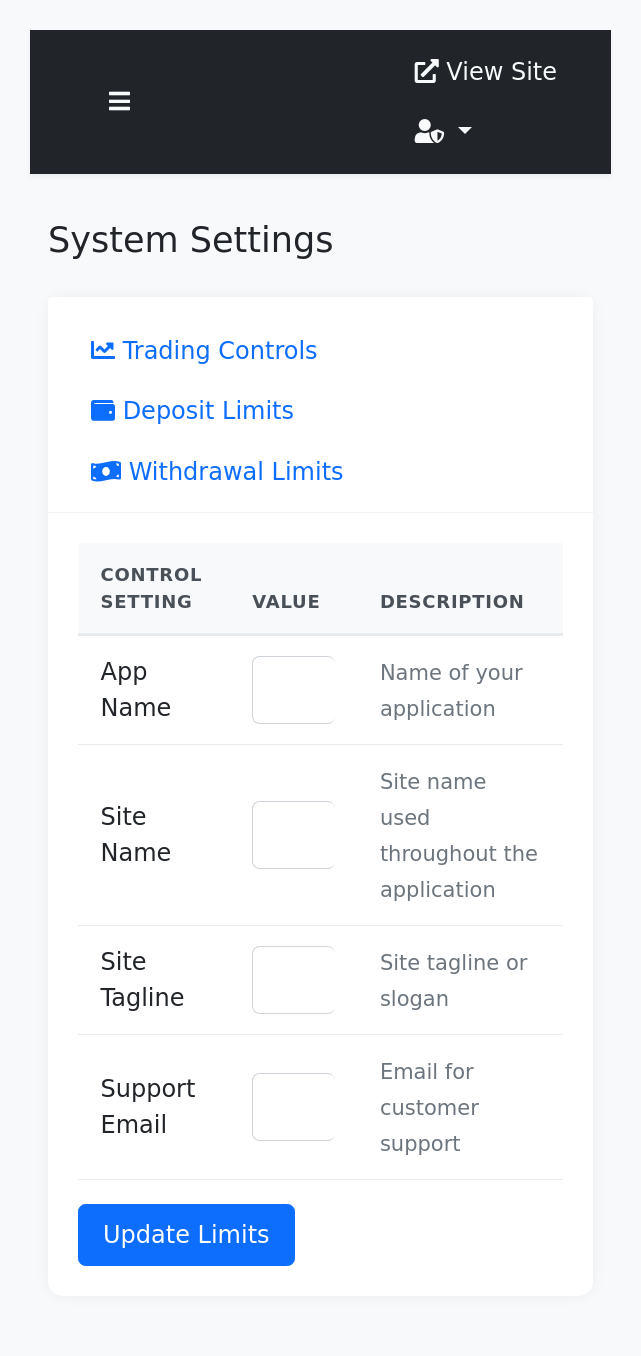The width and height of the screenshot is (641, 1356).
Task: Focus the App Name value field
Action: point(293,690)
